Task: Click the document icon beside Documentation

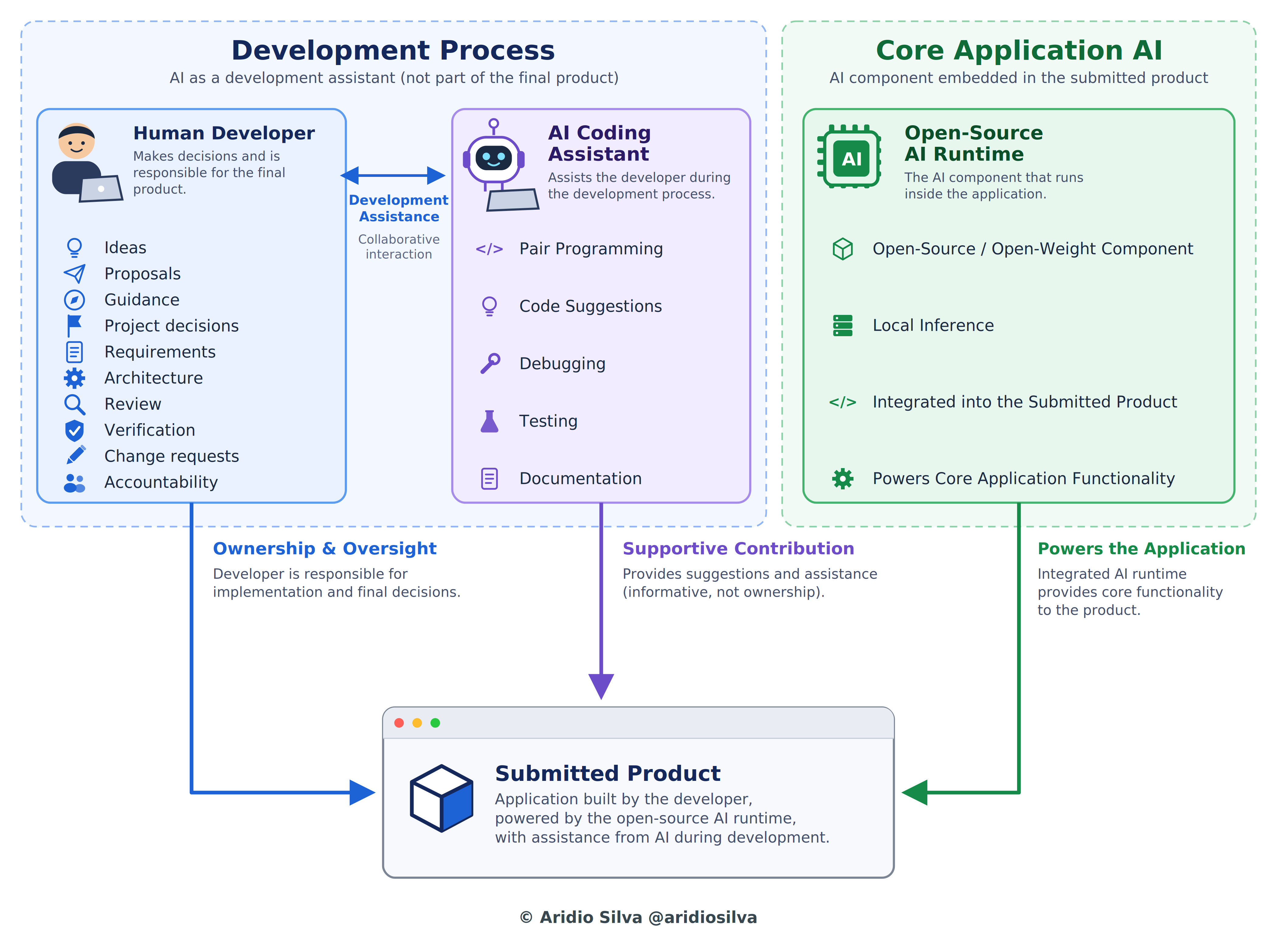Action: point(490,479)
